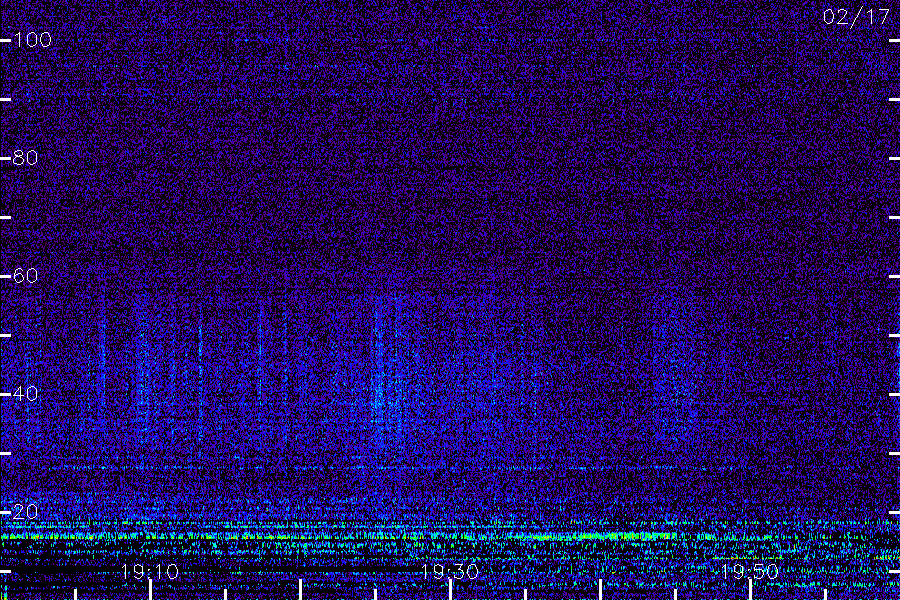Viewport: 900px width, 600px height.
Task: Select the 19:50 time axis label
Action: point(750,571)
